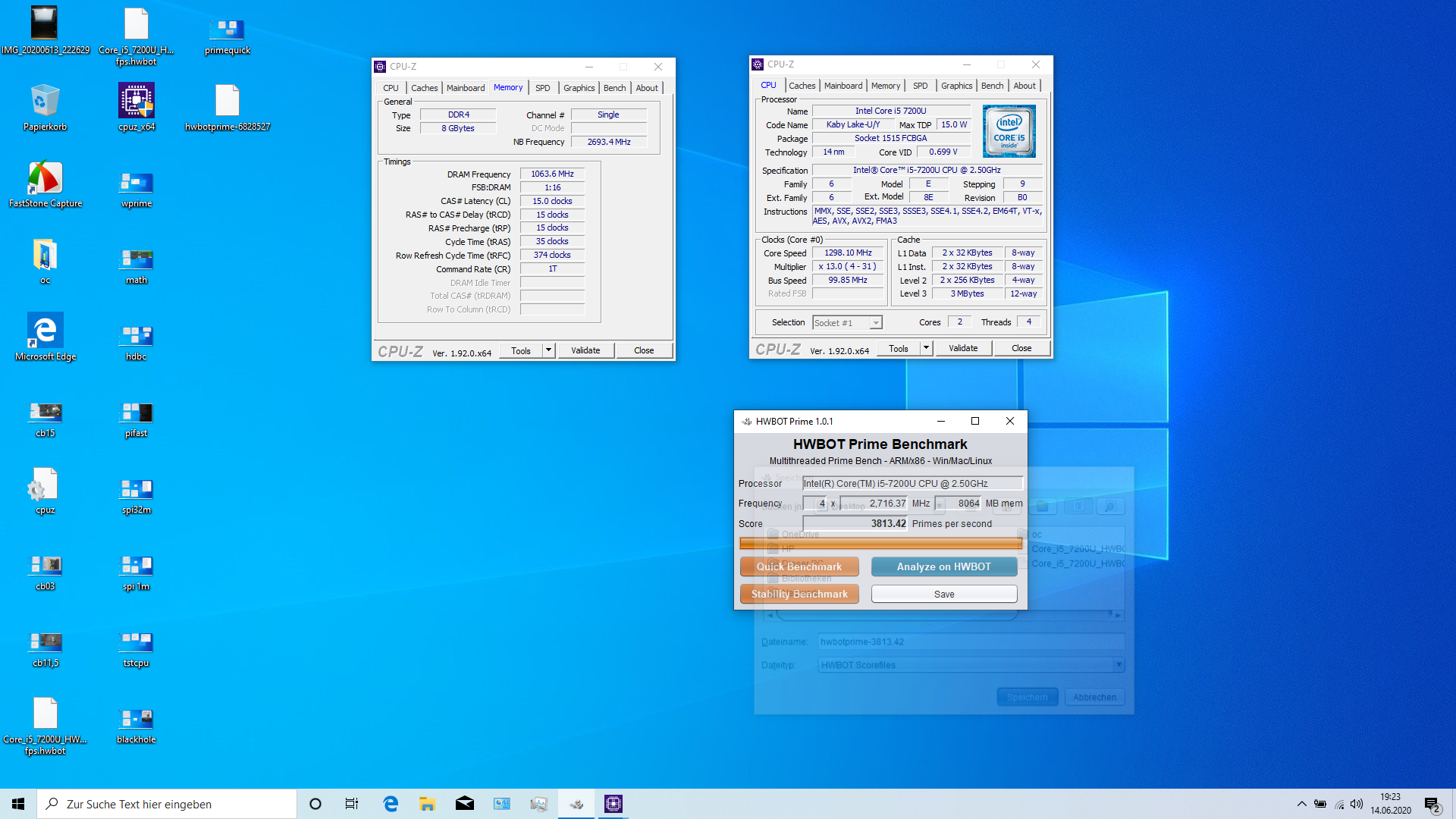
Task: Open Bench tab in right CPU-Z window
Action: coord(992,86)
